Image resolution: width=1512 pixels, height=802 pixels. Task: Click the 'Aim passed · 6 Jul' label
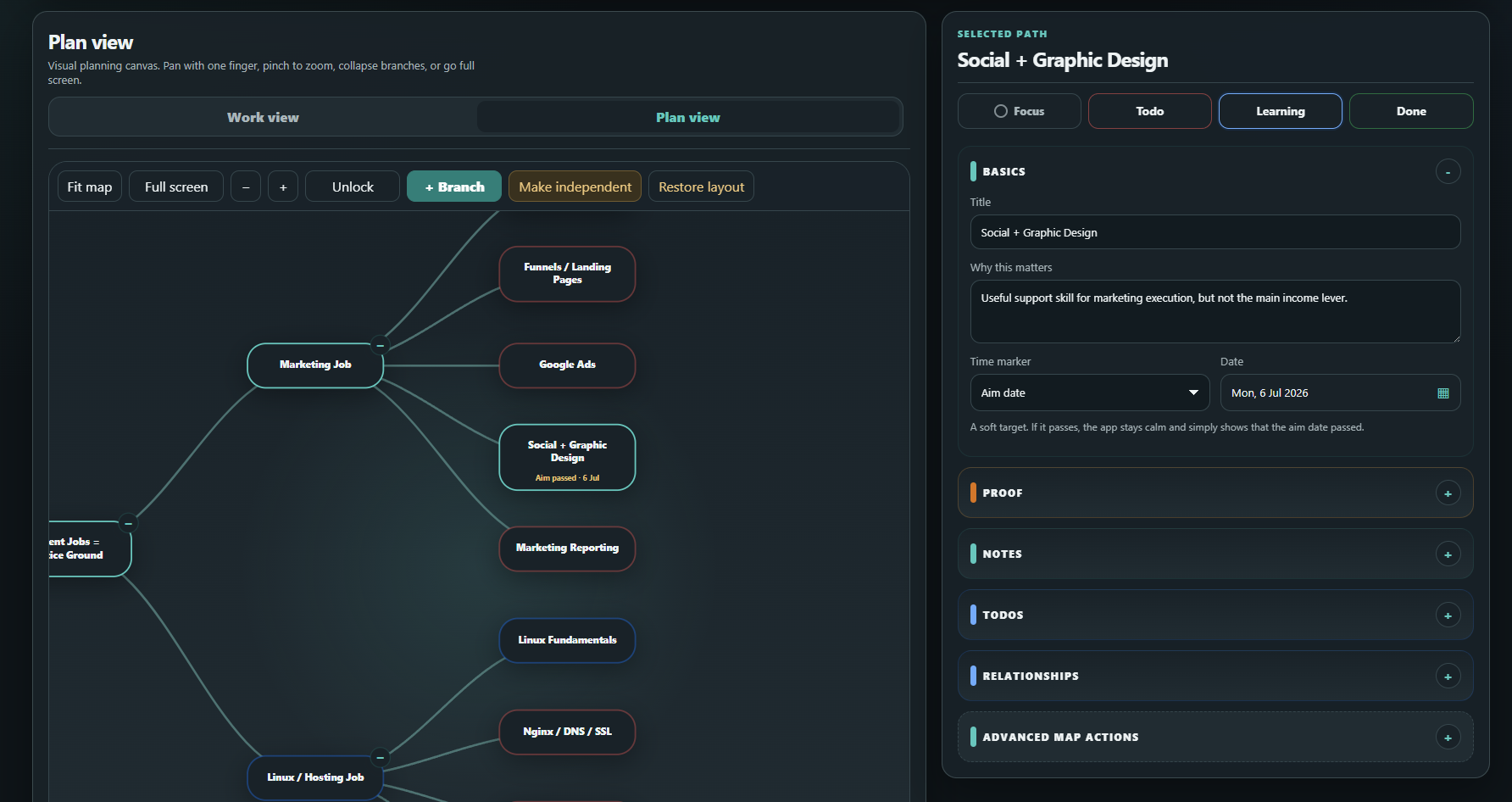coord(567,478)
